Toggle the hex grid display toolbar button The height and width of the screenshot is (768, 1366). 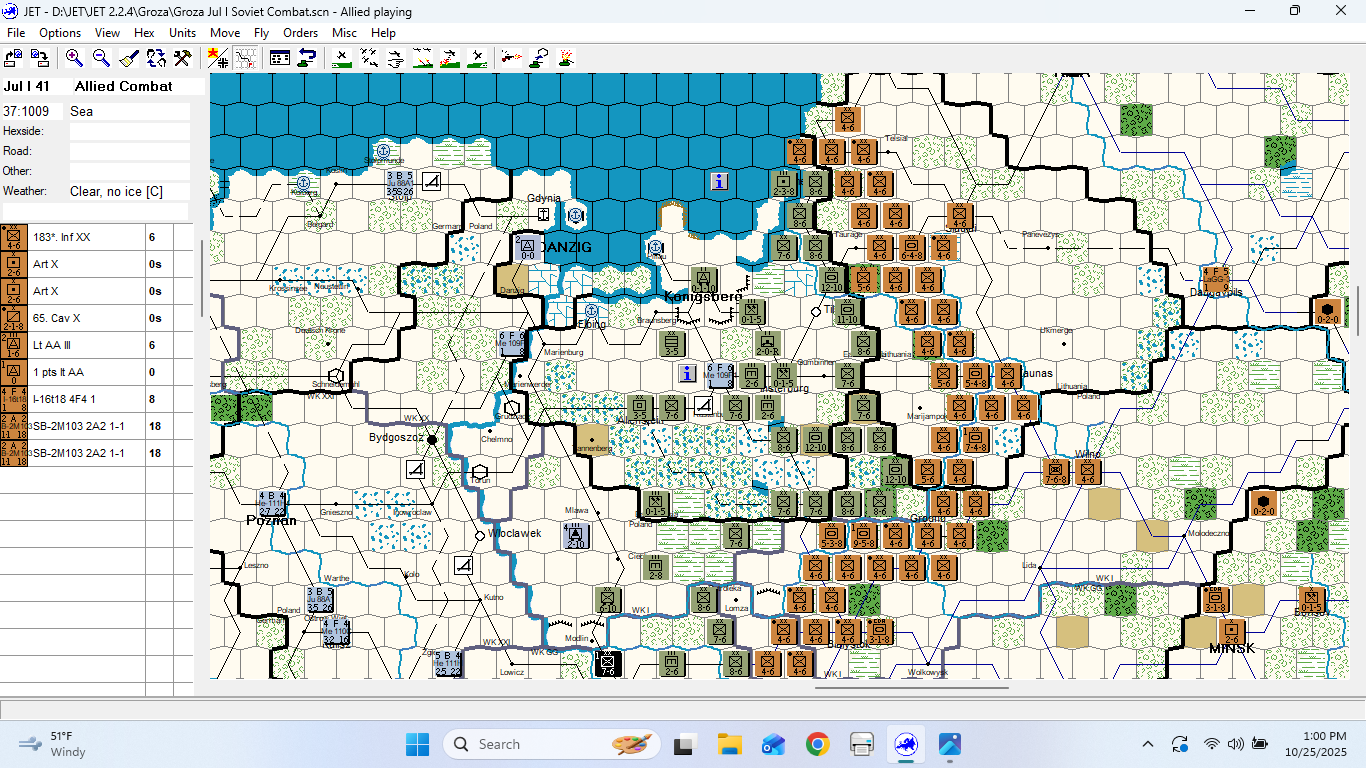point(245,58)
